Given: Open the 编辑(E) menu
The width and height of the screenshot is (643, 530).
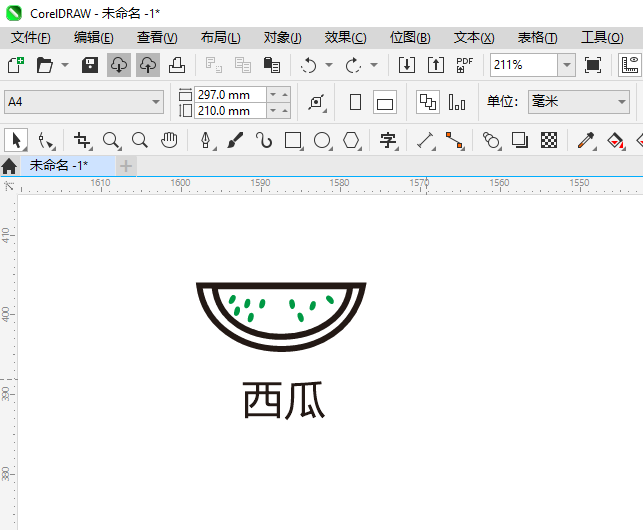Looking at the screenshot, I should (x=93, y=38).
